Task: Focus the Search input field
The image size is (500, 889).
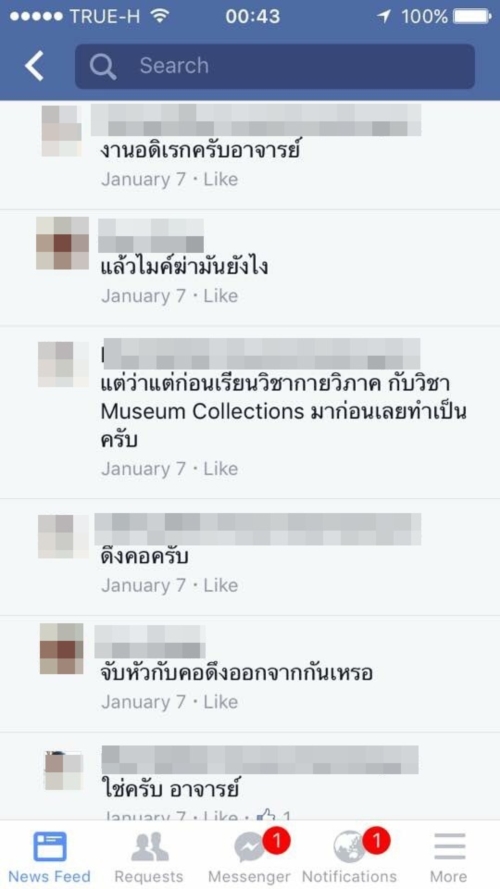Action: tap(275, 66)
